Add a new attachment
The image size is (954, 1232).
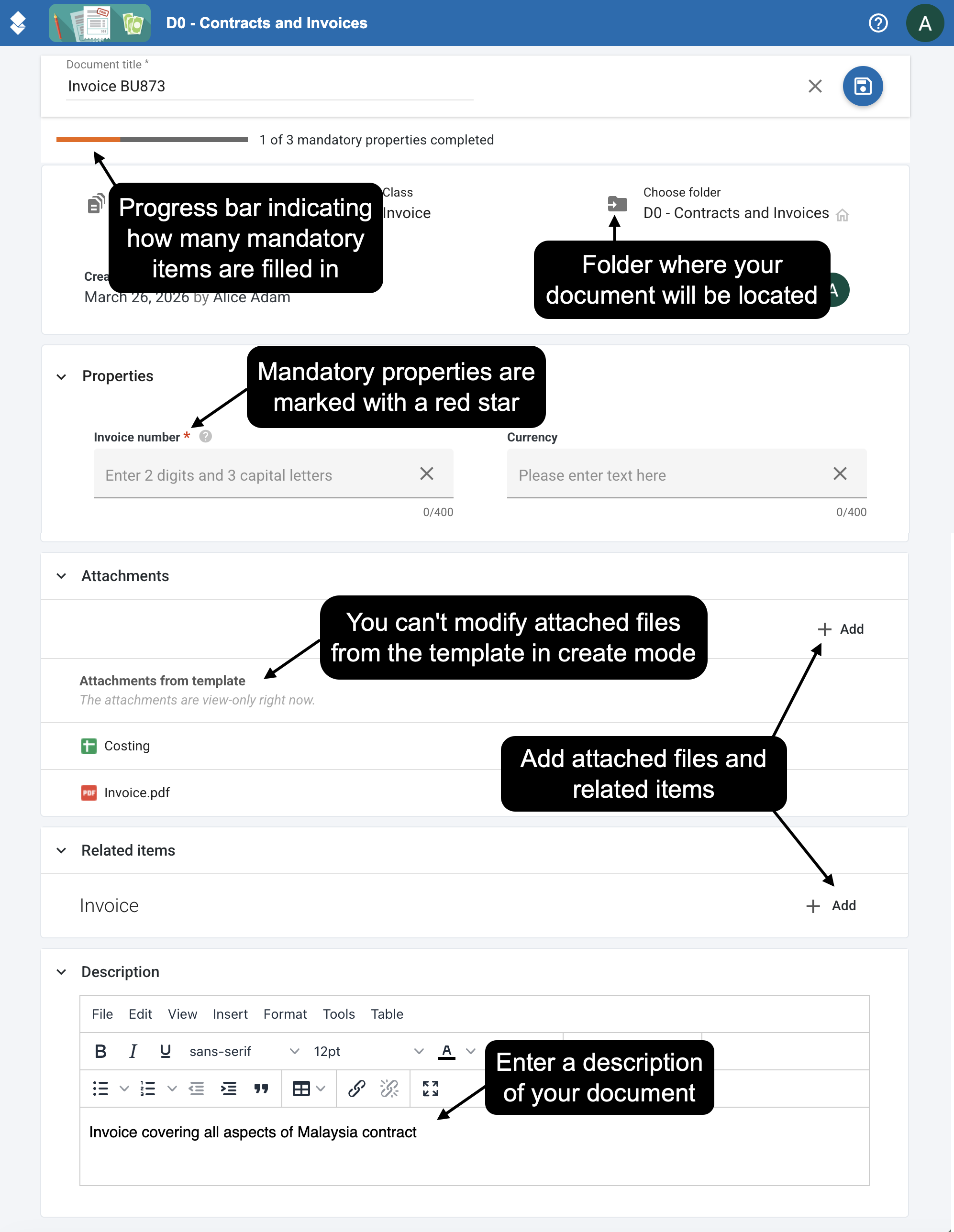click(841, 629)
